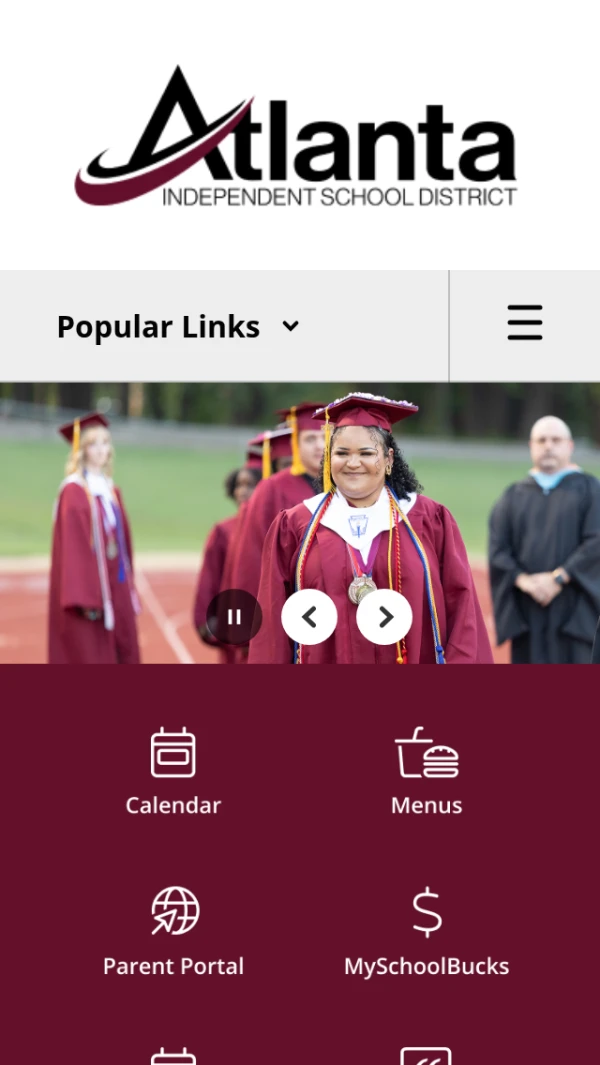
Task: Follow the Parent Portal text link
Action: coord(173,966)
